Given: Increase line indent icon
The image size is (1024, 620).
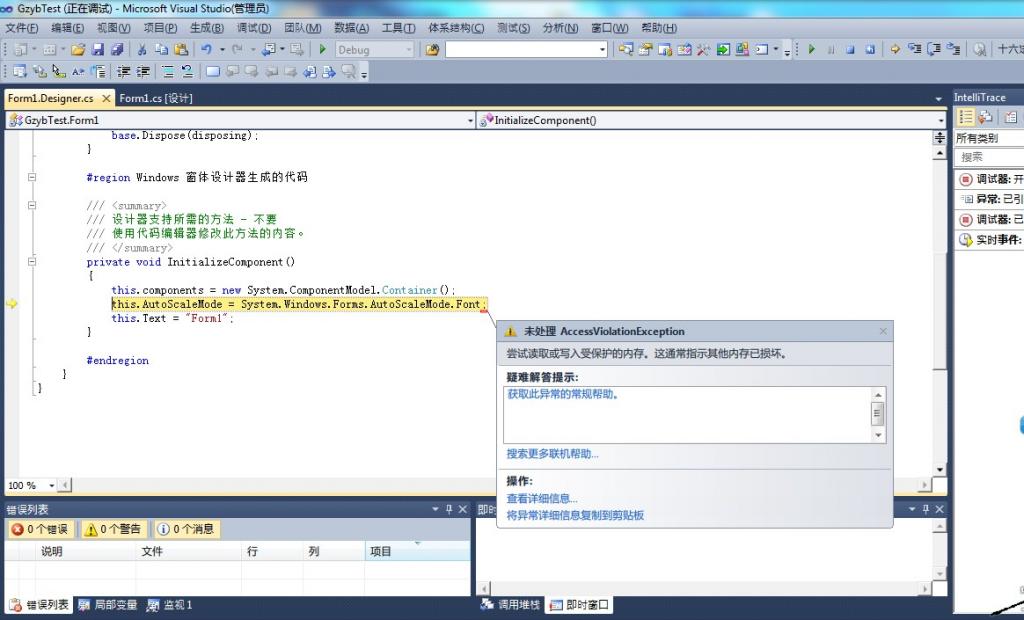Looking at the screenshot, I should click(143, 72).
